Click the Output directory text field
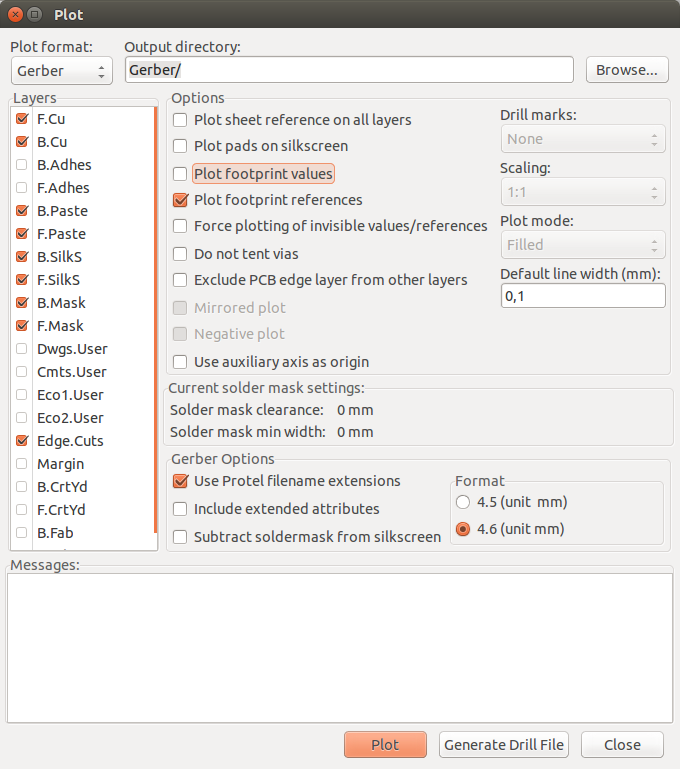This screenshot has width=680, height=769. click(x=349, y=70)
